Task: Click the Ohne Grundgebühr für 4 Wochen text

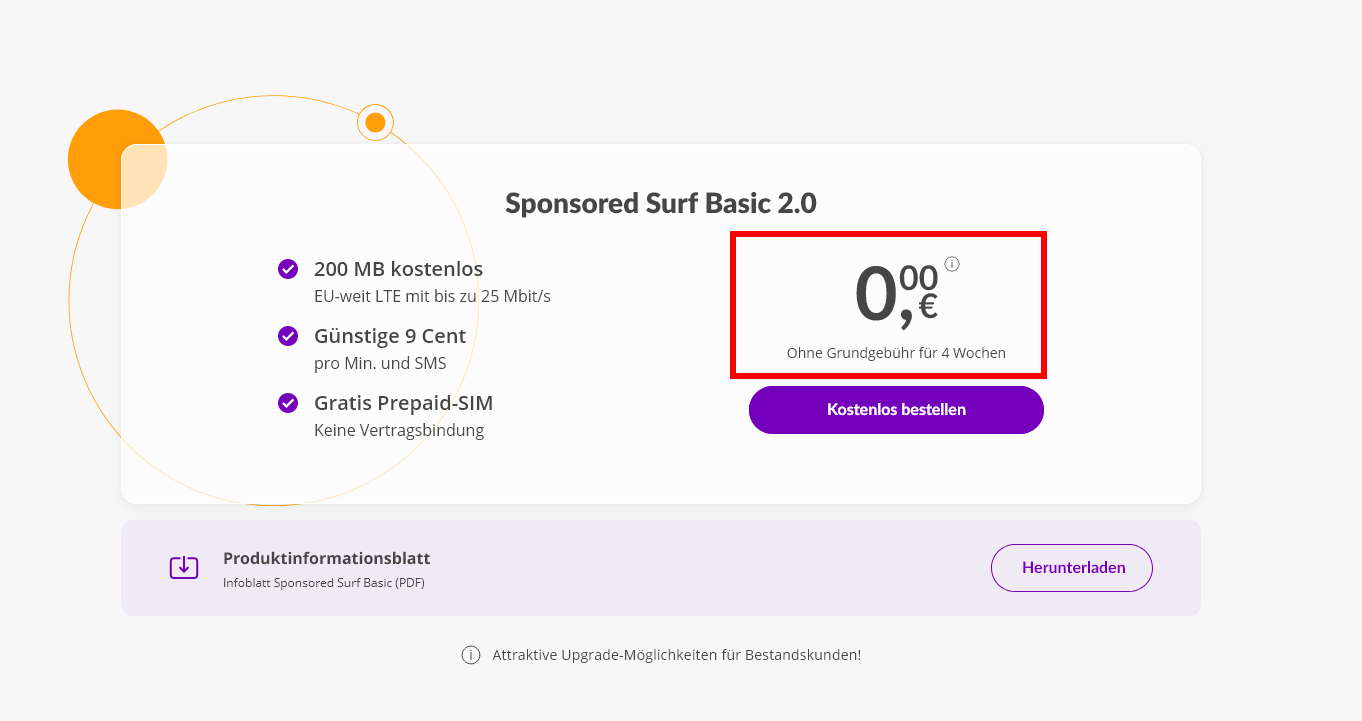Action: coord(896,353)
